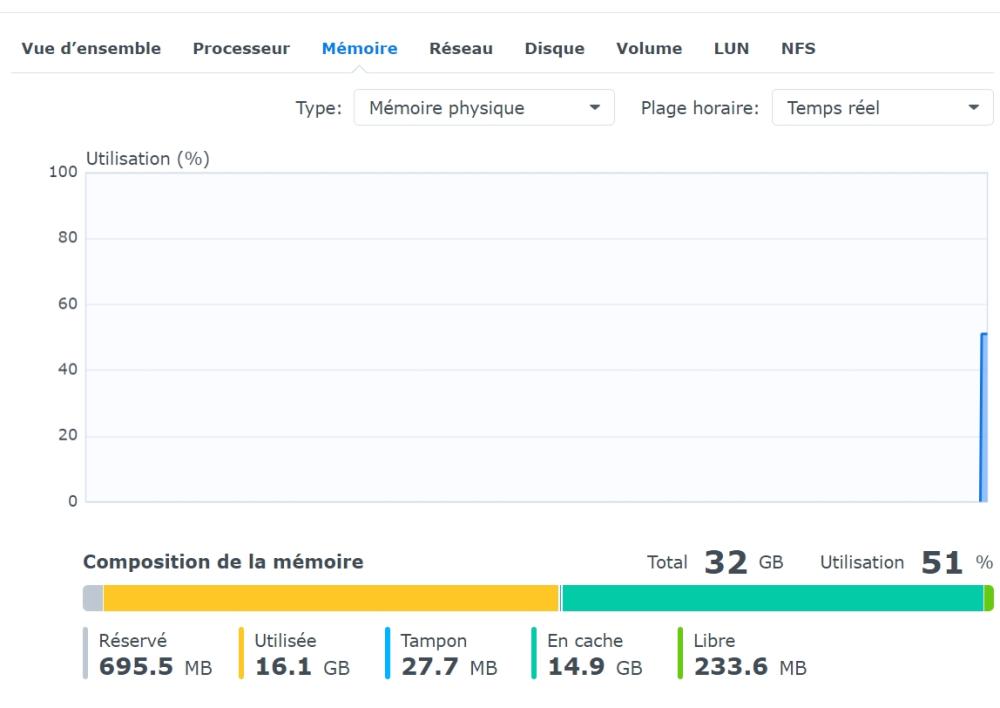Click the teal En cache bar segment
Viewport: 1000px width, 708px height.
(772, 598)
